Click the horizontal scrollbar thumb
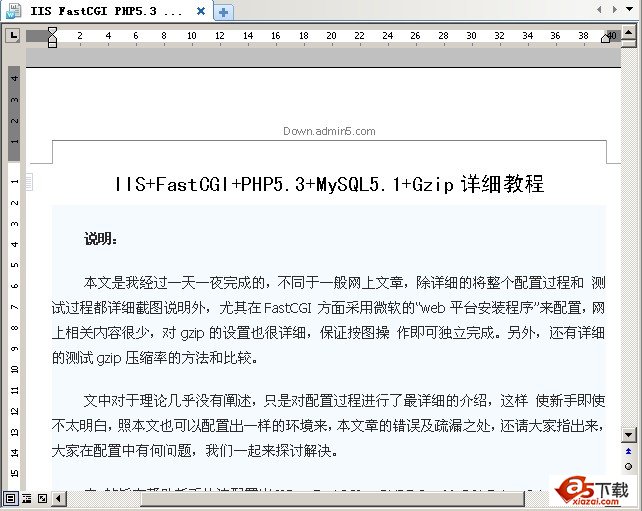This screenshot has width=642, height=511. click(x=332, y=499)
